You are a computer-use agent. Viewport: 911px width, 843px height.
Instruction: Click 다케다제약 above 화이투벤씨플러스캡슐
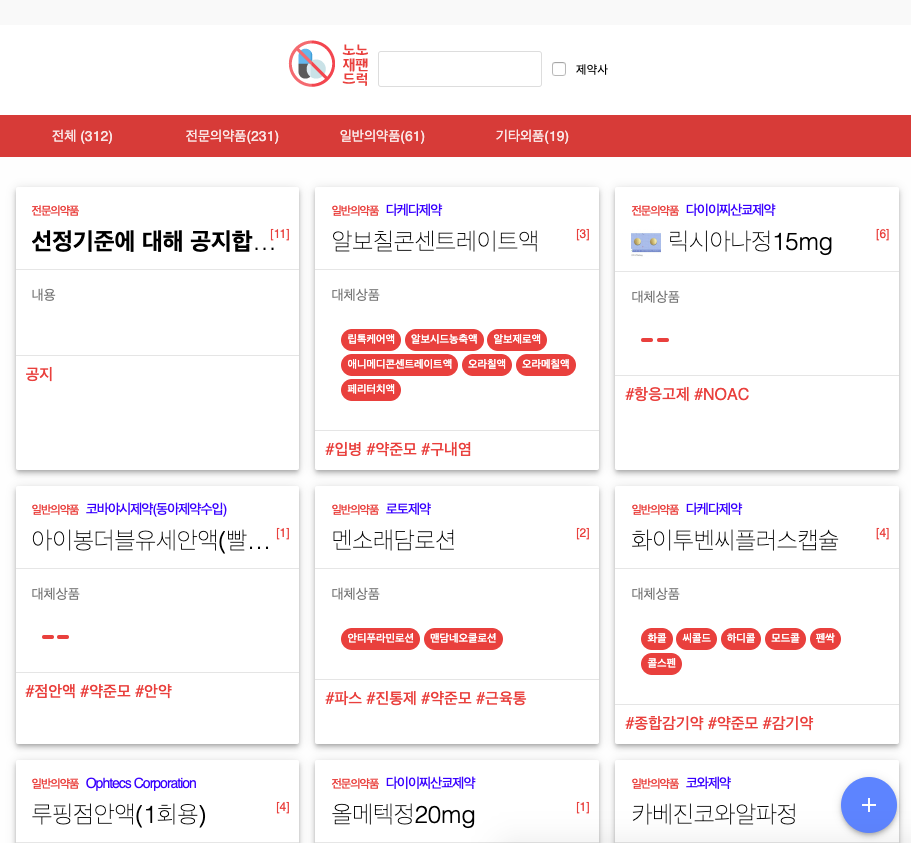[x=714, y=509]
